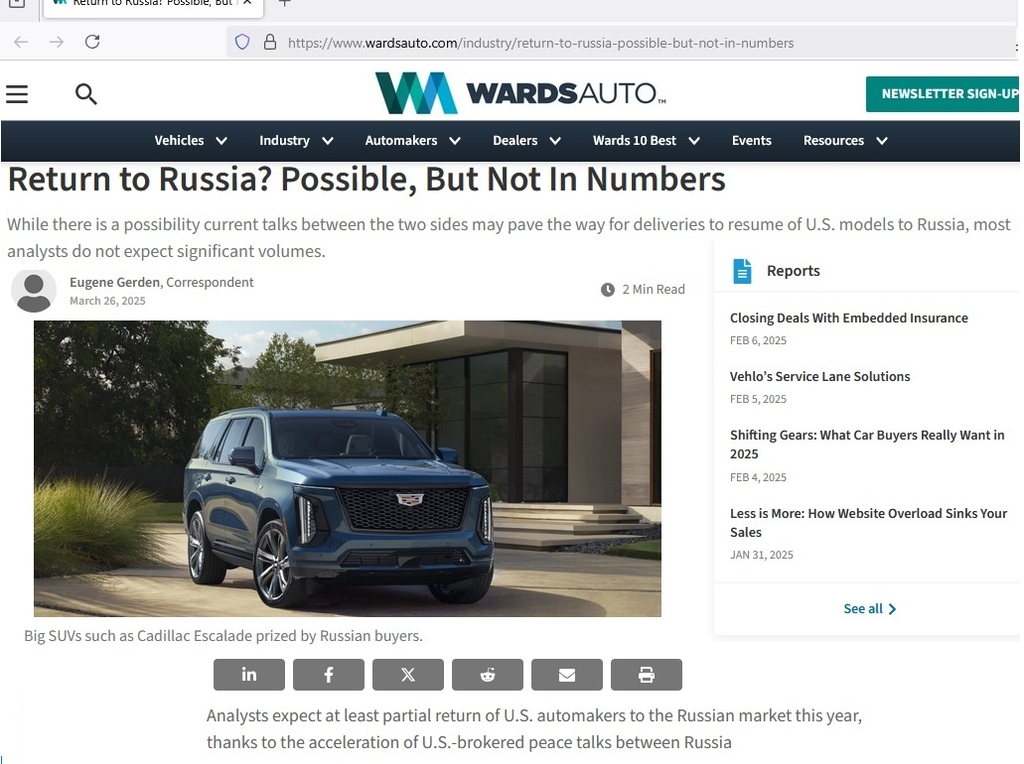Expand the Vehicles menu chevron
The height and width of the screenshot is (764, 1024).
click(221, 141)
